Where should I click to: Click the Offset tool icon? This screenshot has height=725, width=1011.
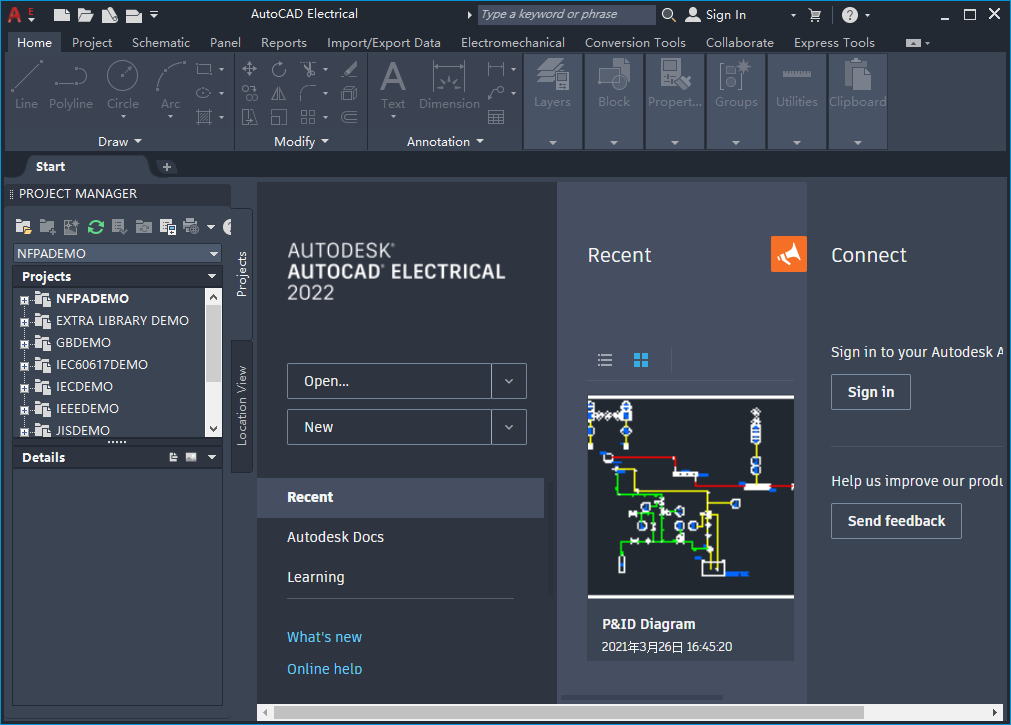[349, 117]
